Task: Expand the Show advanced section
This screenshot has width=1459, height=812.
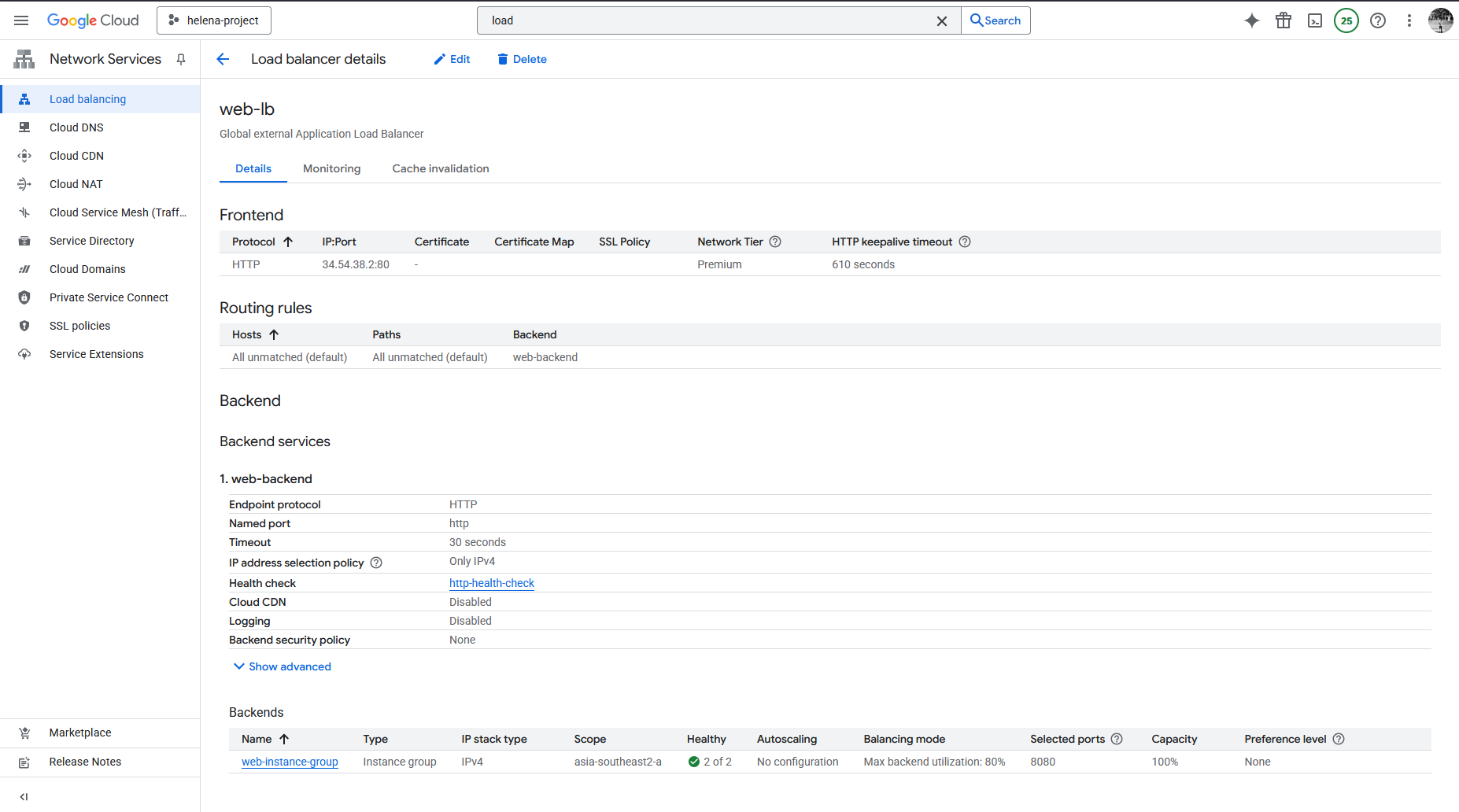Action: click(283, 666)
